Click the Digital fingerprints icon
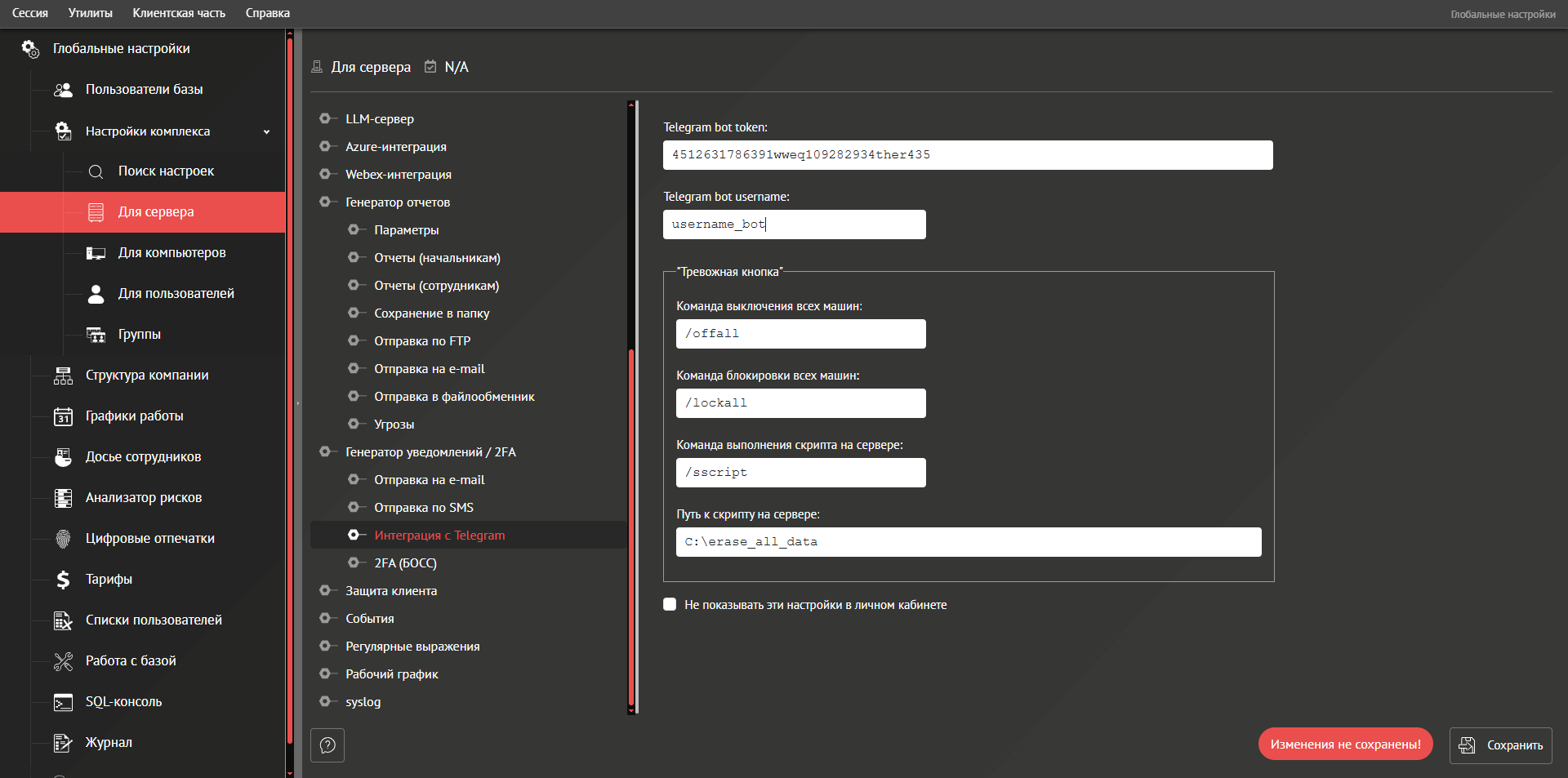Viewport: 1568px width, 778px height. tap(63, 539)
